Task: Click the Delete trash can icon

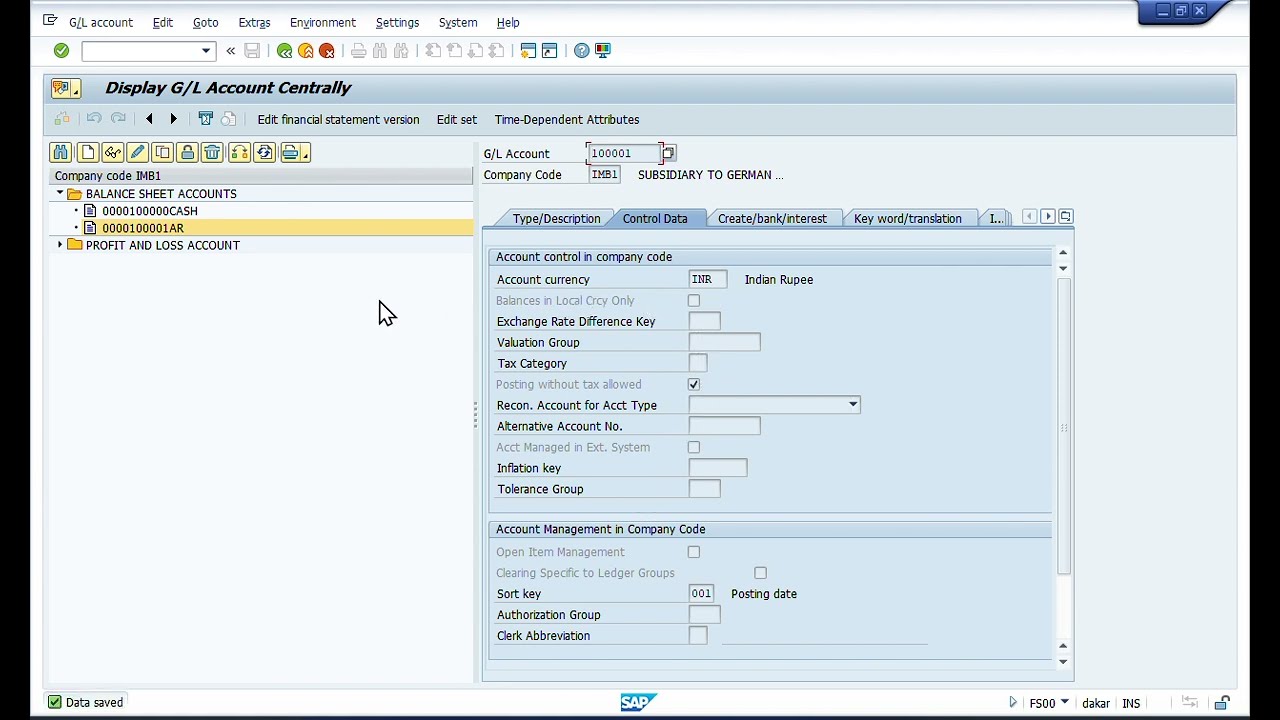Action: [x=212, y=153]
